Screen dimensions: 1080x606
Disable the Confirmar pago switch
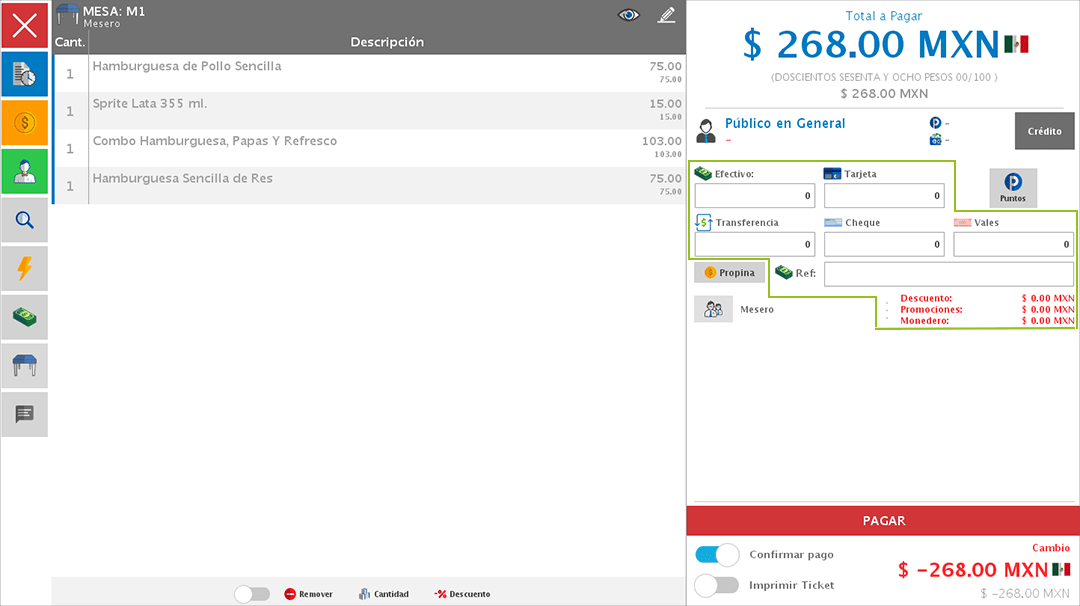[x=716, y=555]
